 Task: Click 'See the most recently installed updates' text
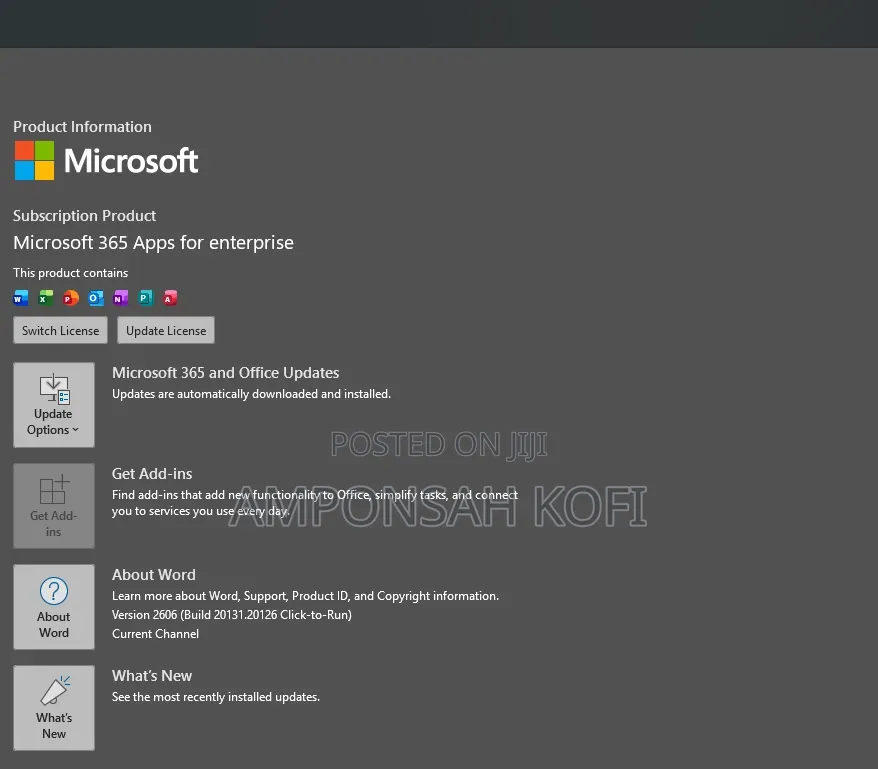(x=216, y=697)
